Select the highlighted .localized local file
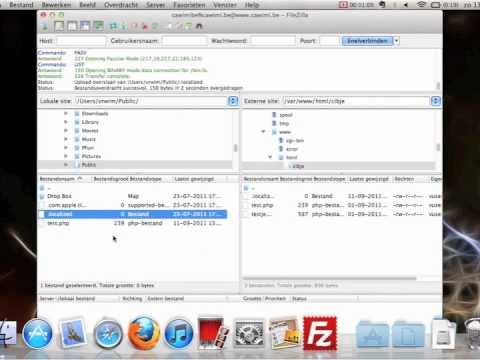 tap(133, 214)
